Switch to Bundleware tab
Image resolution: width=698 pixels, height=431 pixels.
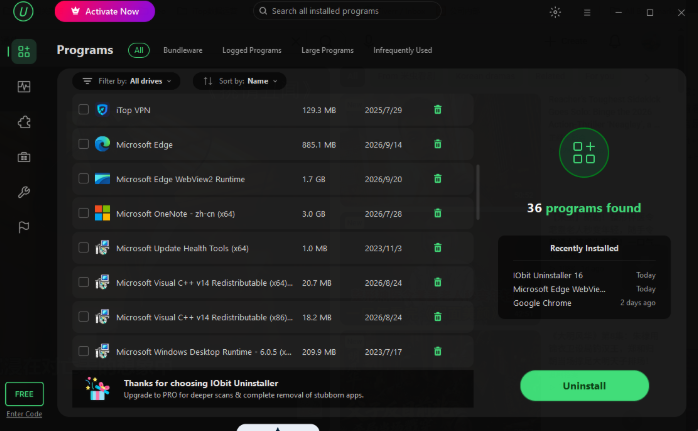click(183, 50)
